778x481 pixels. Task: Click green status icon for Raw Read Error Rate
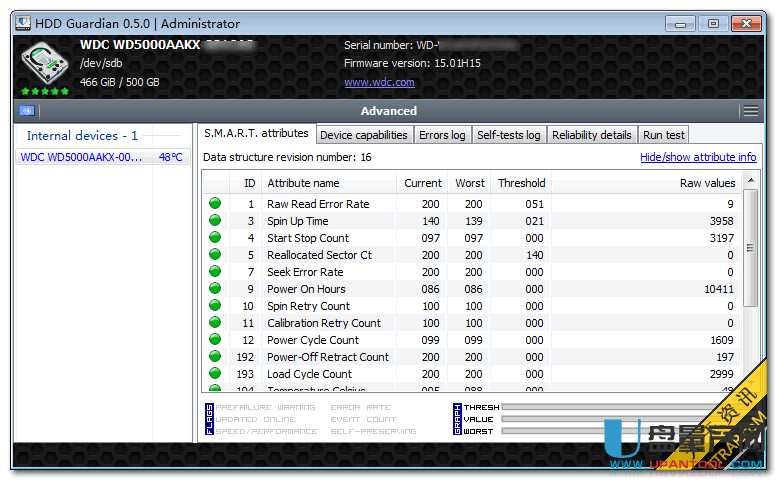tap(214, 204)
